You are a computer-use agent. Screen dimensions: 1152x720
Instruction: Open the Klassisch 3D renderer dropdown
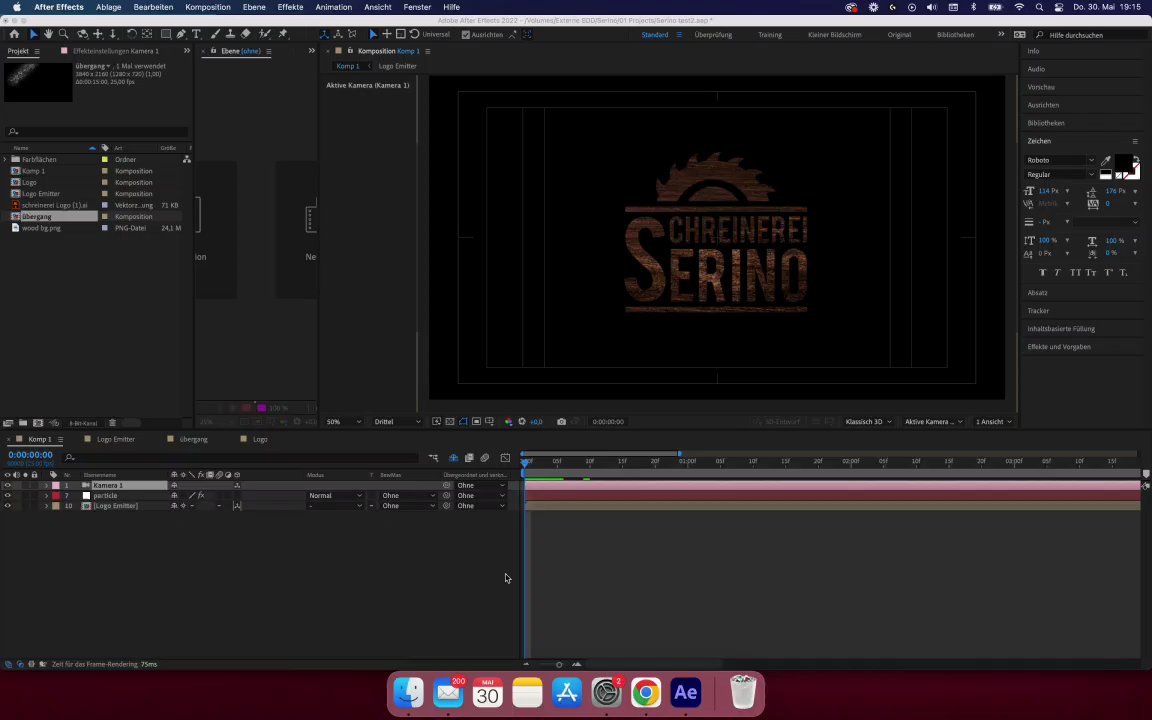point(868,422)
